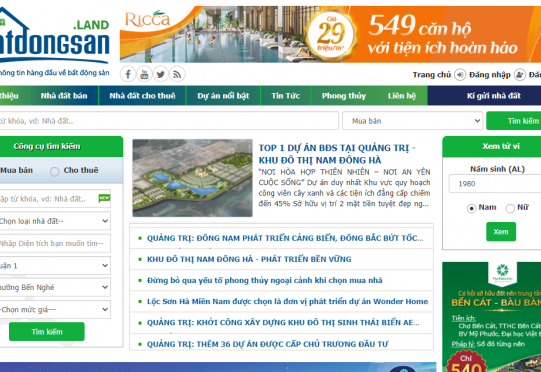Open article Quảng Trị: Đông Nam phát triển cảng biển

pyautogui.click(x=285, y=238)
